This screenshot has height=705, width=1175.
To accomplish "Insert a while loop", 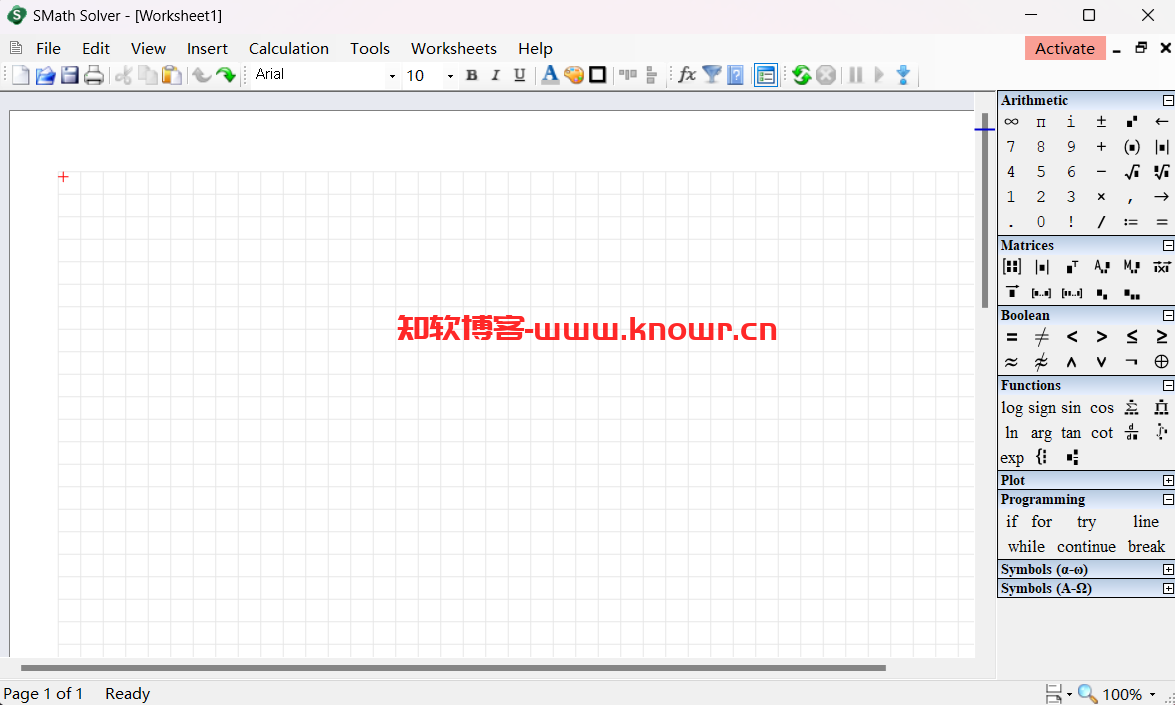I will click(1026, 547).
